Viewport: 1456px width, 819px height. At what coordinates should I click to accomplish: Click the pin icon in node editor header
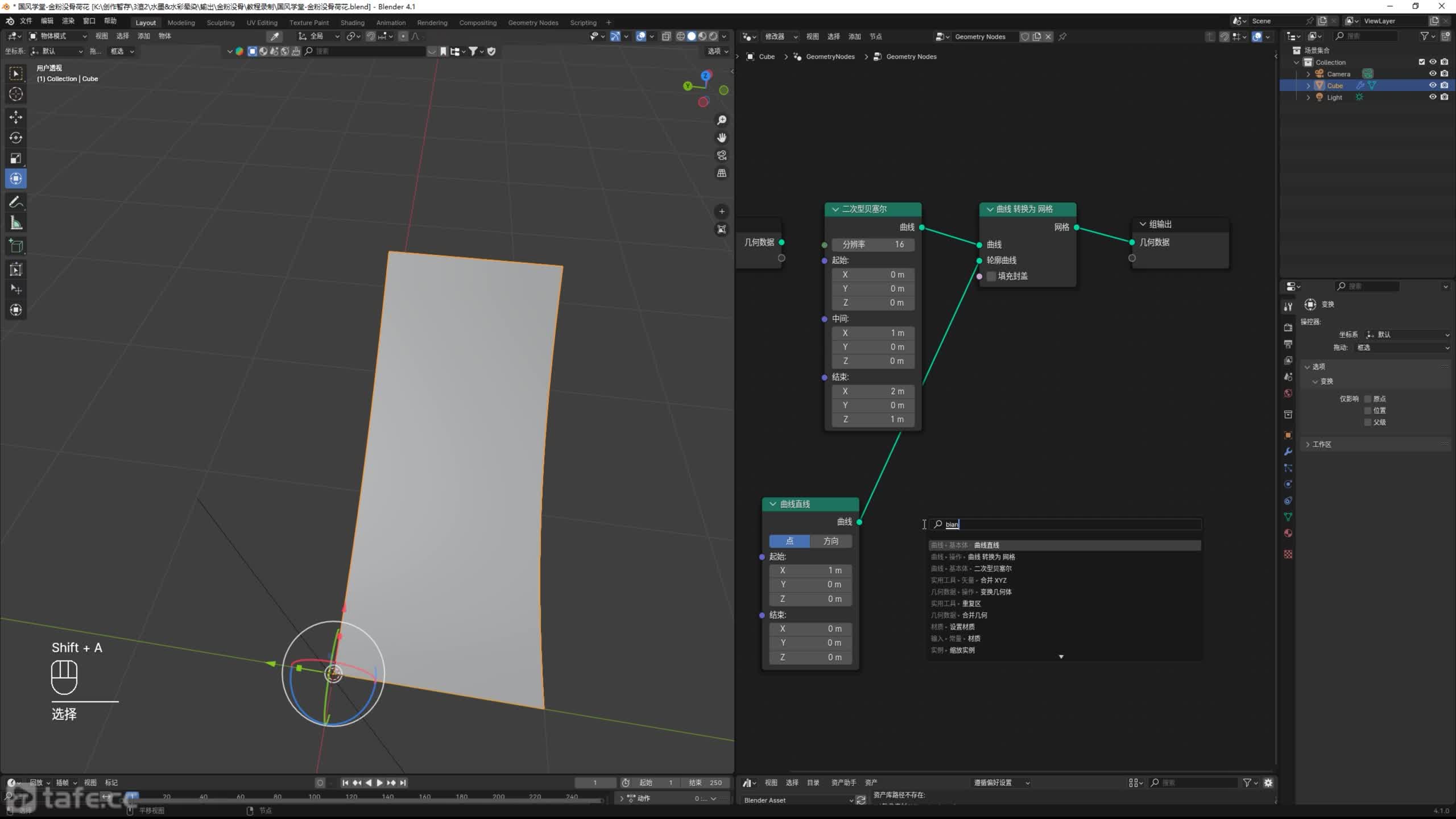(x=1062, y=36)
